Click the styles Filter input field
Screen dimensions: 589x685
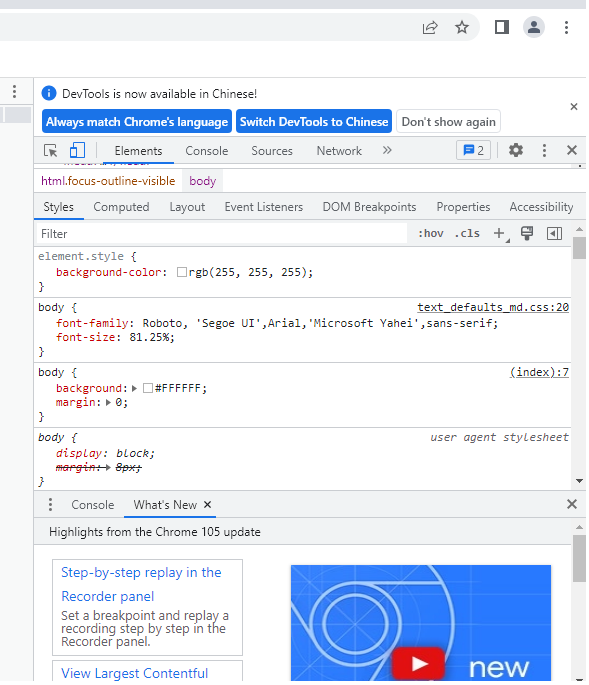click(x=222, y=234)
